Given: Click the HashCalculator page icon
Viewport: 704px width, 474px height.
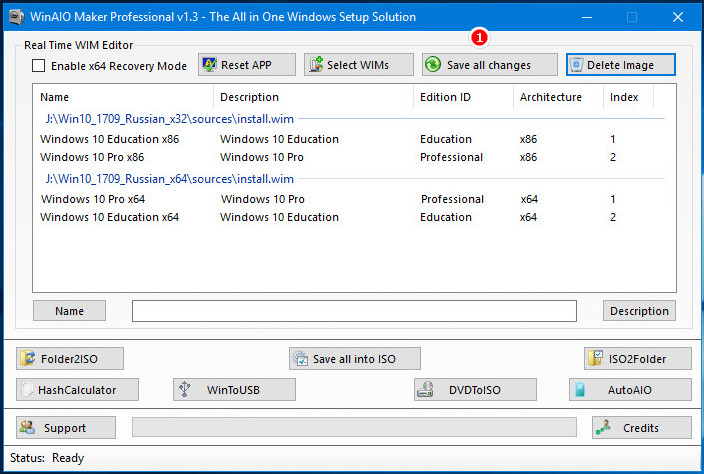Looking at the screenshot, I should 27,389.
